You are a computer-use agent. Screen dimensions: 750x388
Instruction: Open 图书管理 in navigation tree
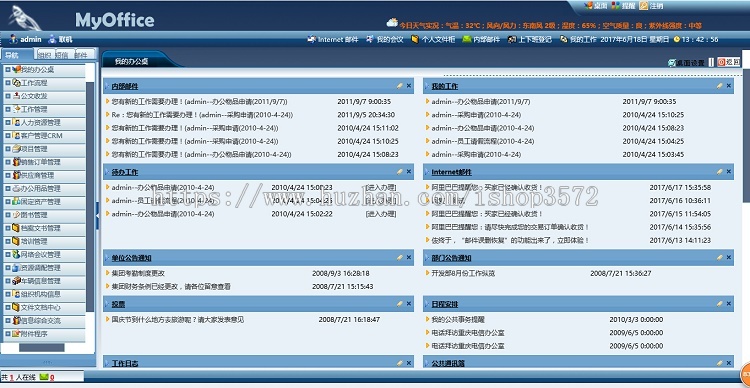tap(34, 215)
